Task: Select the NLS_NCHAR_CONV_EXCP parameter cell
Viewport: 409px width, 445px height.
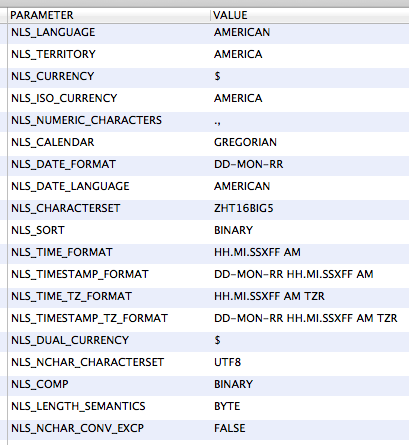Action: (x=109, y=428)
